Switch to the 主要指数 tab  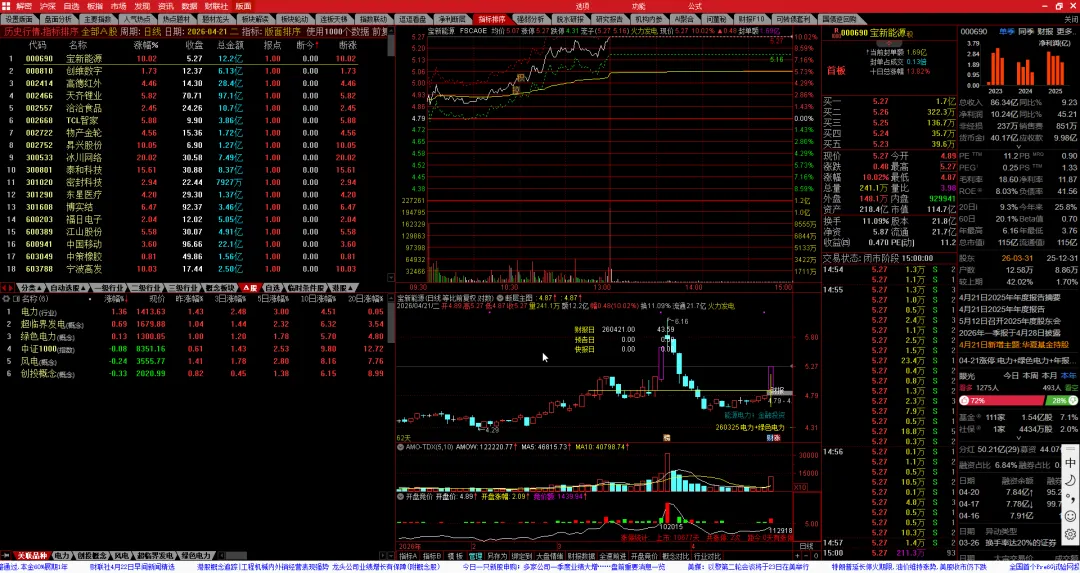[x=97, y=19]
